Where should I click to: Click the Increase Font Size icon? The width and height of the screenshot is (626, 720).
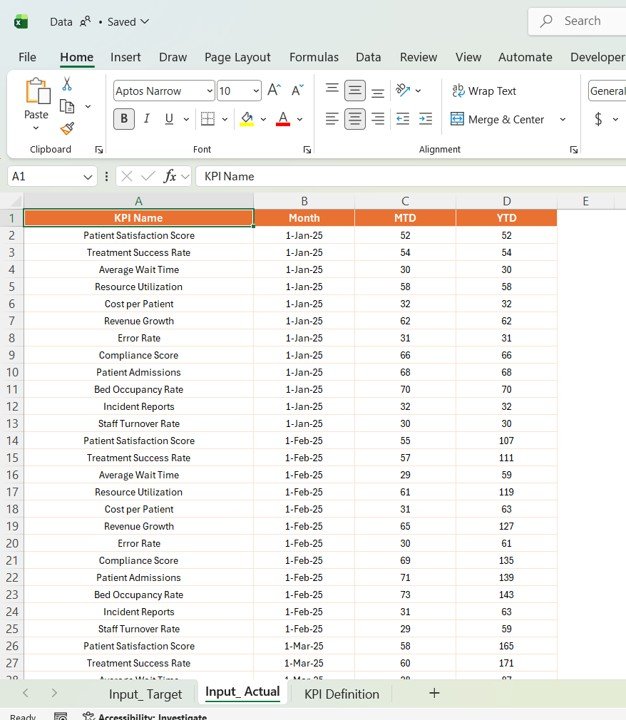[275, 91]
